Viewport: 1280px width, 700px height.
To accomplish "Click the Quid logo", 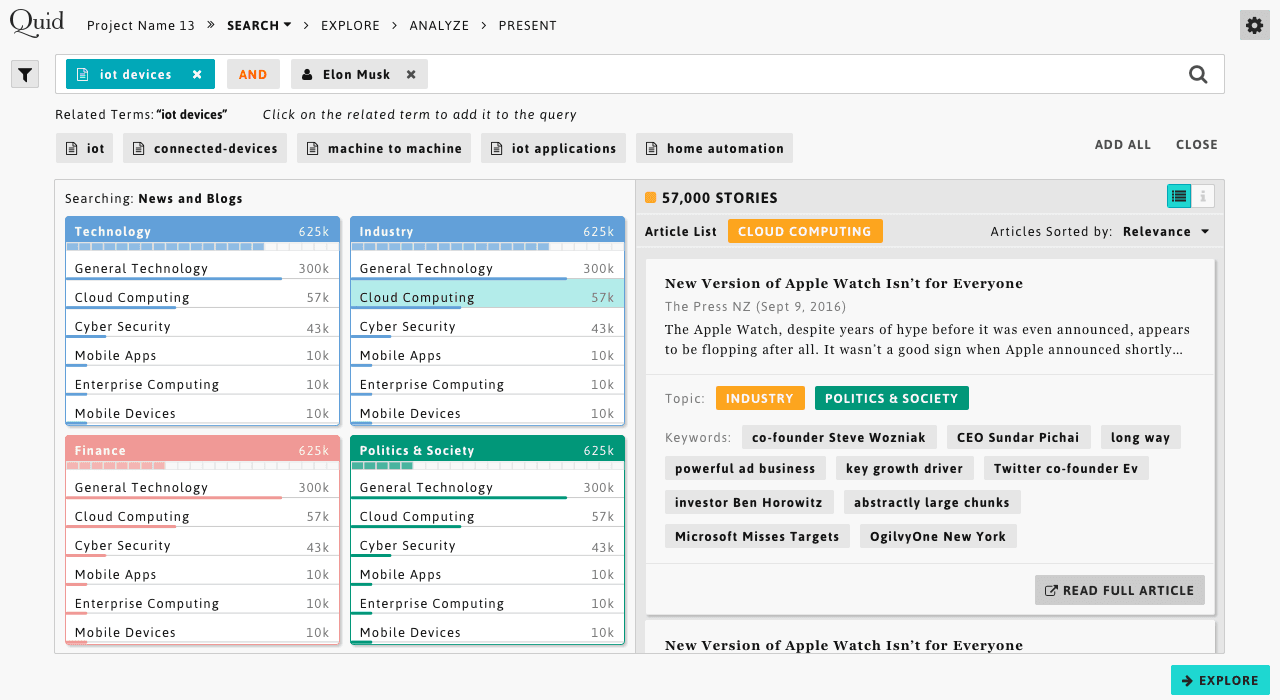I will coord(37,23).
